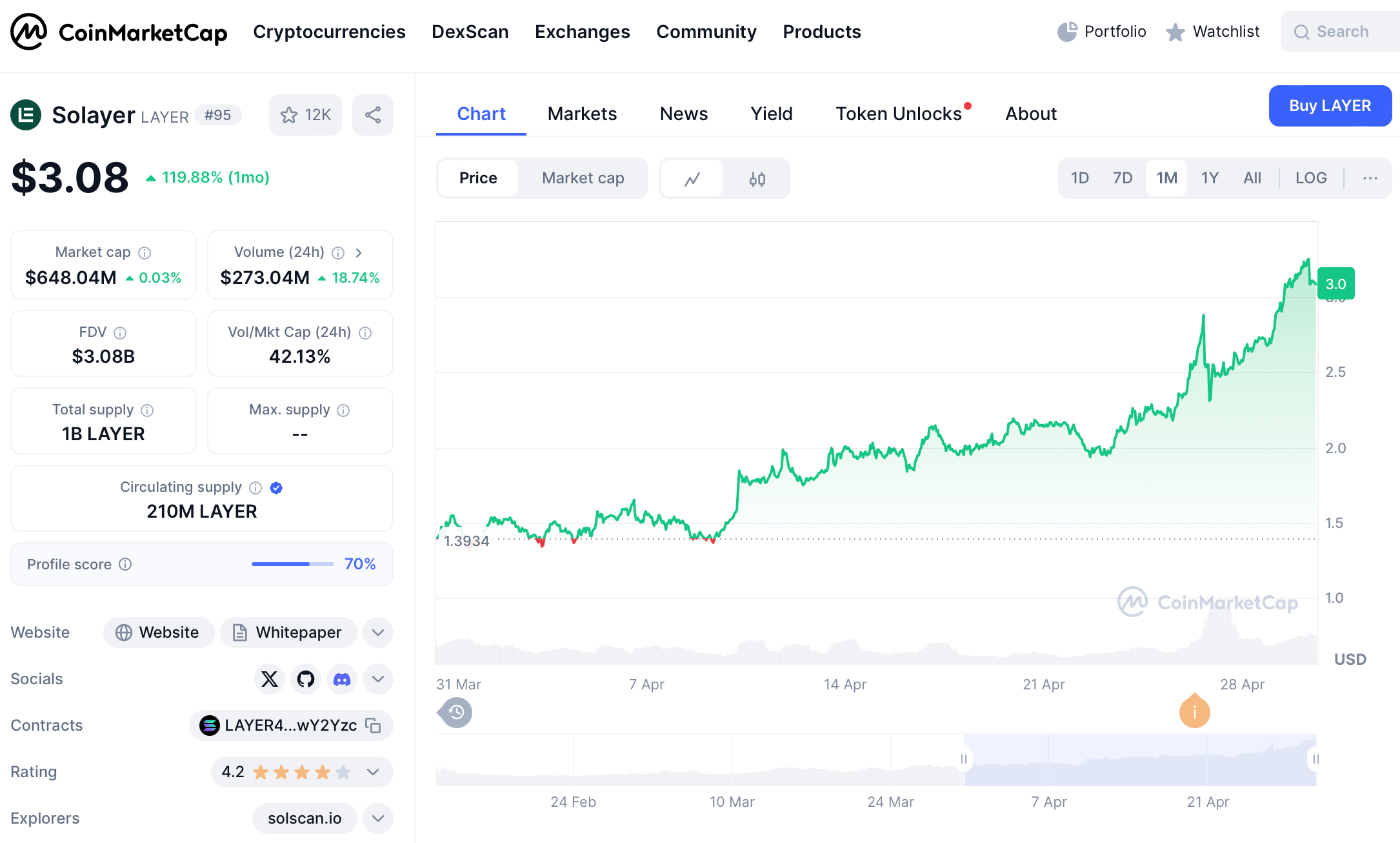Switch to line chart view
The height and width of the screenshot is (843, 1400).
[692, 179]
